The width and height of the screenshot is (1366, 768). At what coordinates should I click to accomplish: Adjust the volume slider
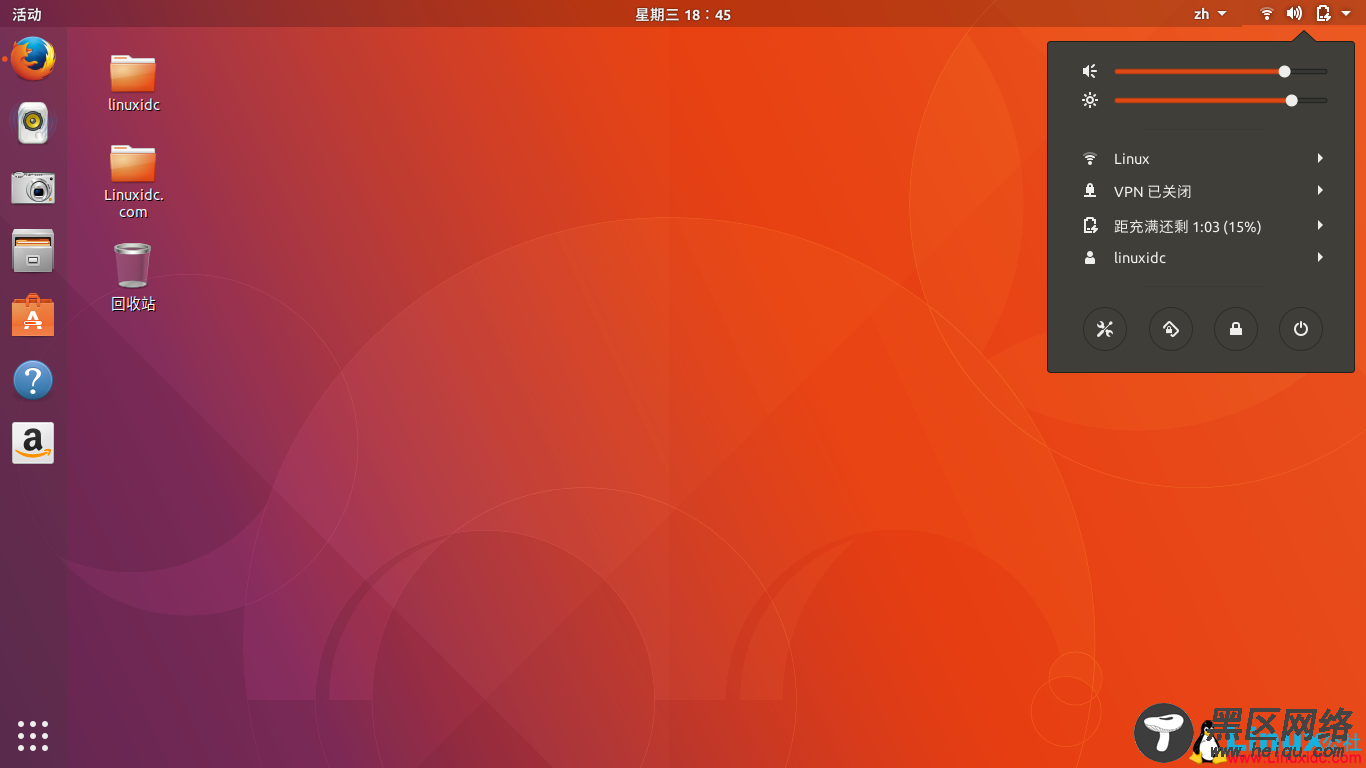tap(1221, 71)
